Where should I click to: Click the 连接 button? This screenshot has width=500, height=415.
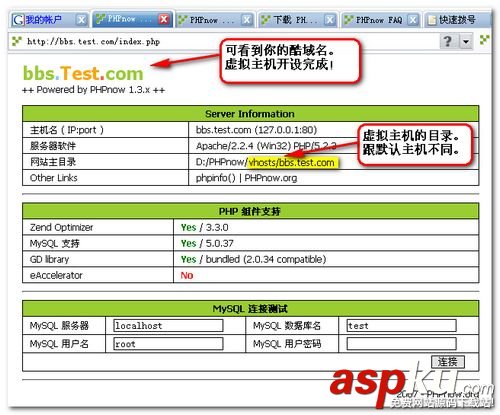(448, 362)
